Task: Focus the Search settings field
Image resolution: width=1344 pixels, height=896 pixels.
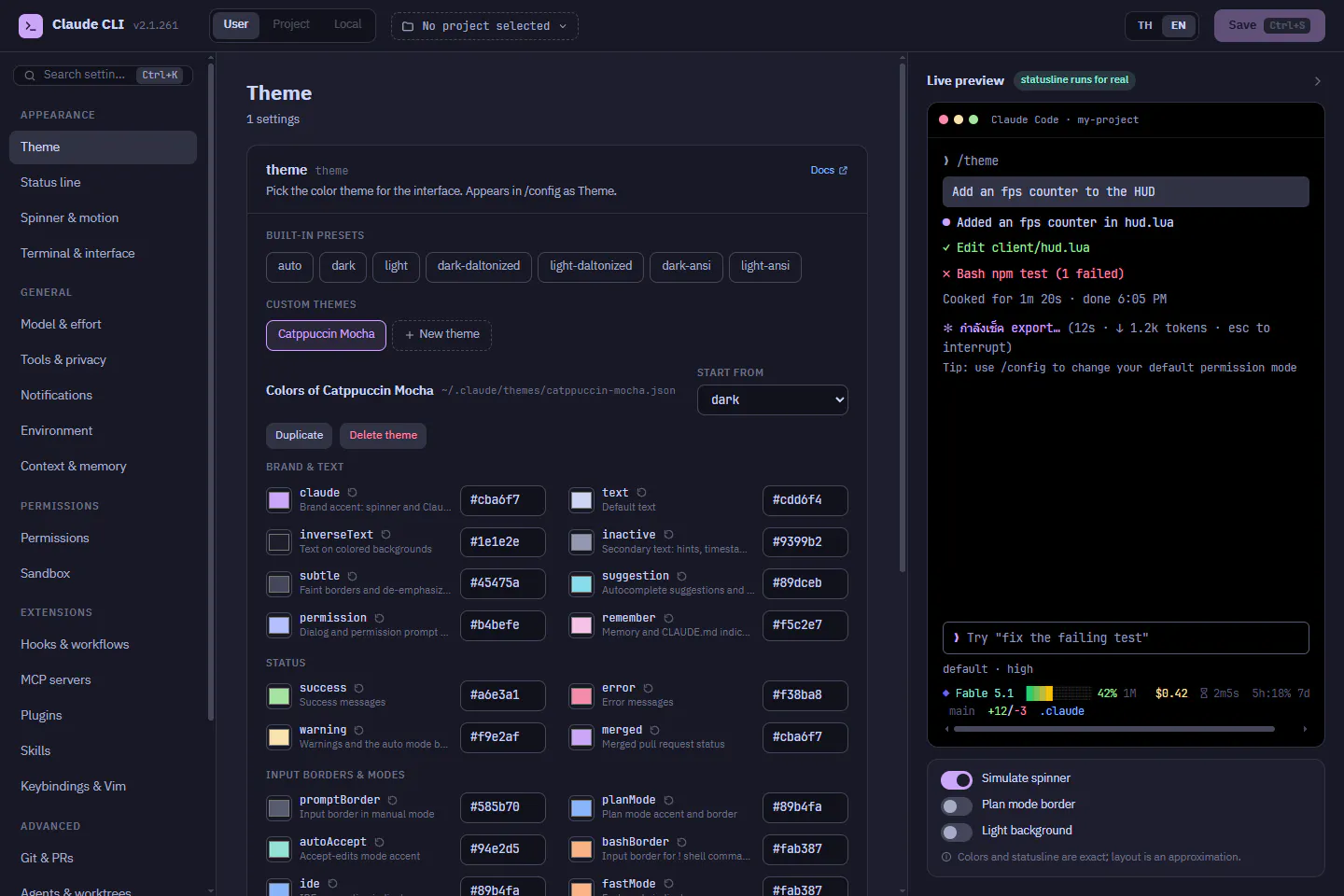Action: click(x=103, y=76)
